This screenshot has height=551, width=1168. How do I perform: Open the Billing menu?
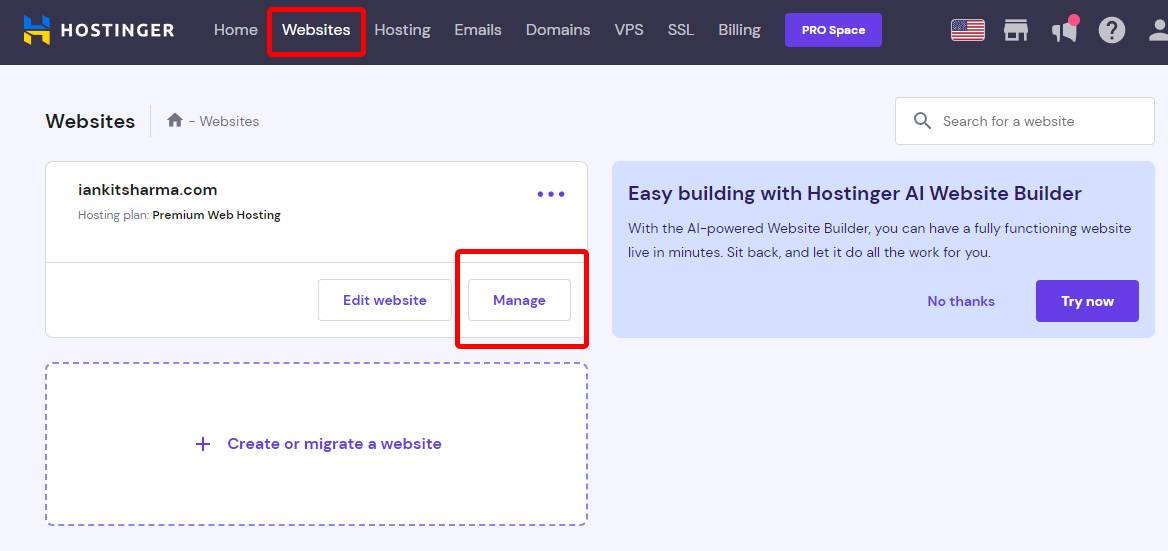739,30
